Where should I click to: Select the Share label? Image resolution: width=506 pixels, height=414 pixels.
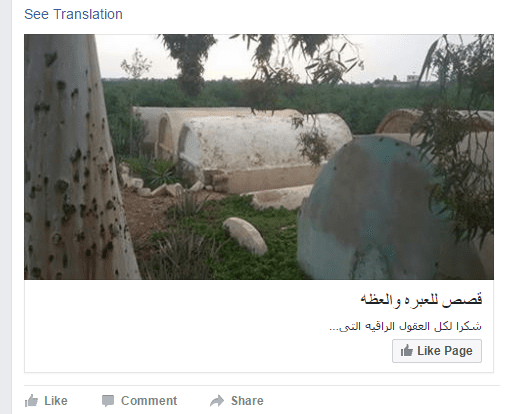point(247,400)
